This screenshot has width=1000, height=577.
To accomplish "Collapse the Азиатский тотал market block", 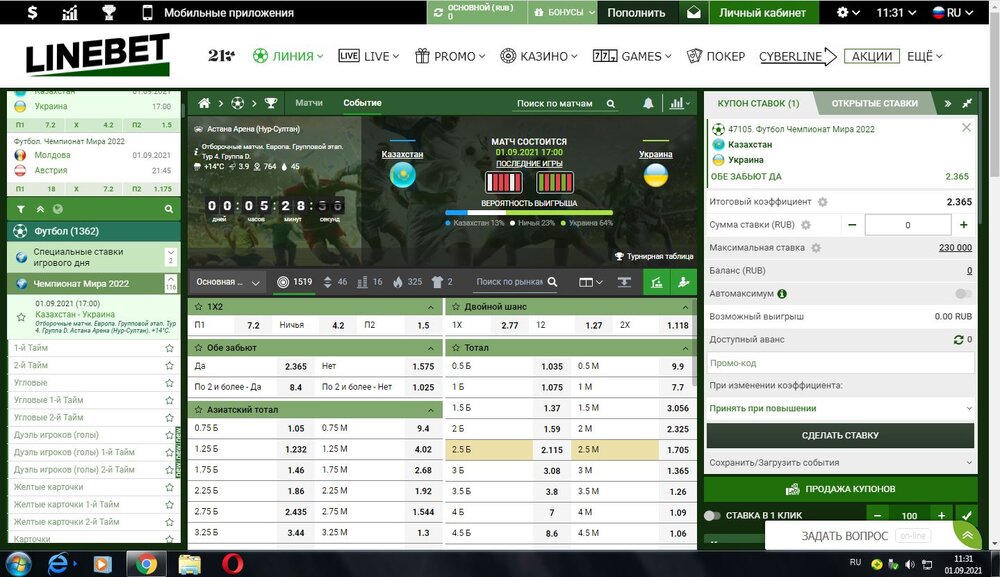I will (x=430, y=410).
